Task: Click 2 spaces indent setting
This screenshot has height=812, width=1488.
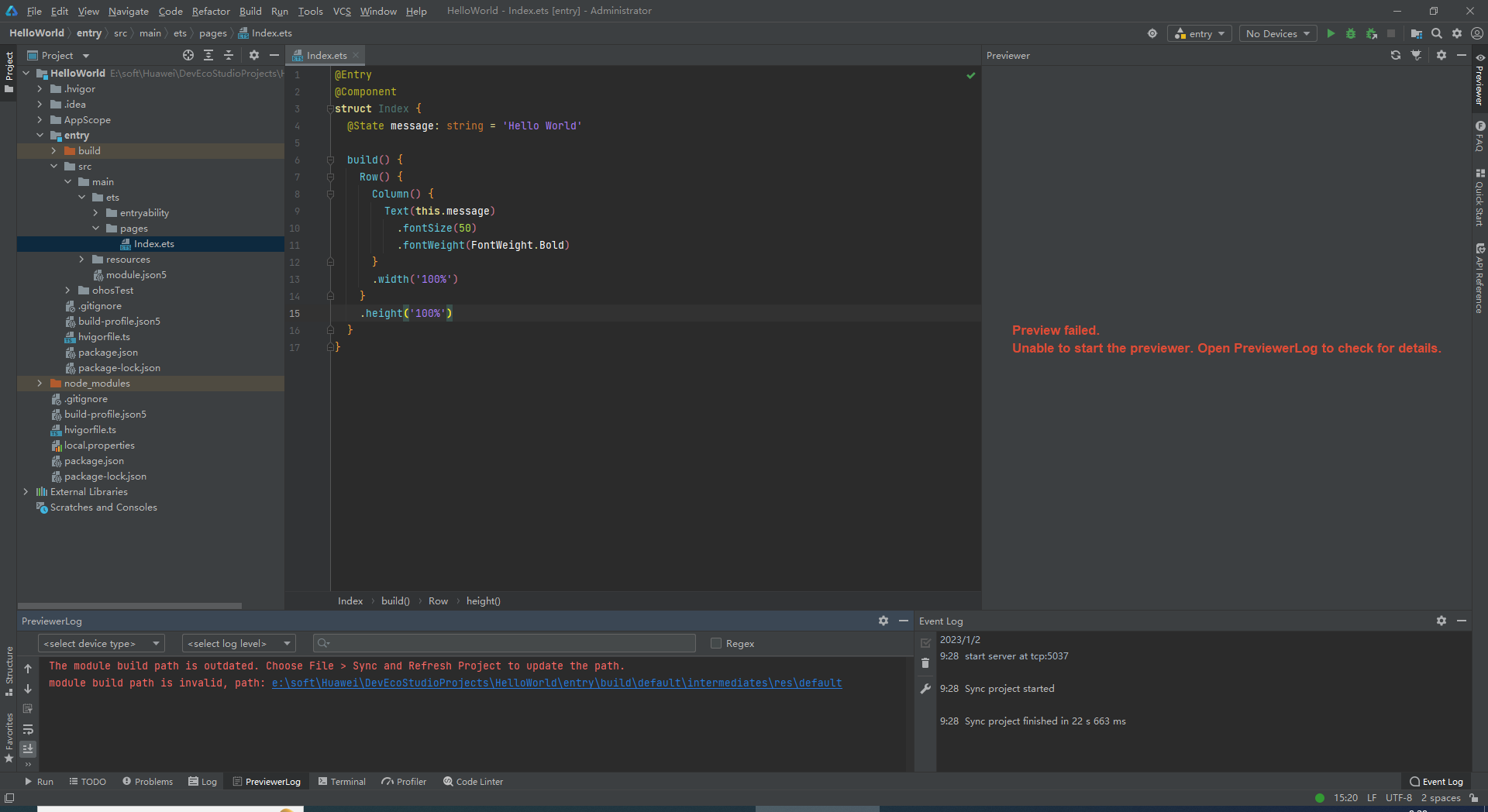Action: [1441, 798]
